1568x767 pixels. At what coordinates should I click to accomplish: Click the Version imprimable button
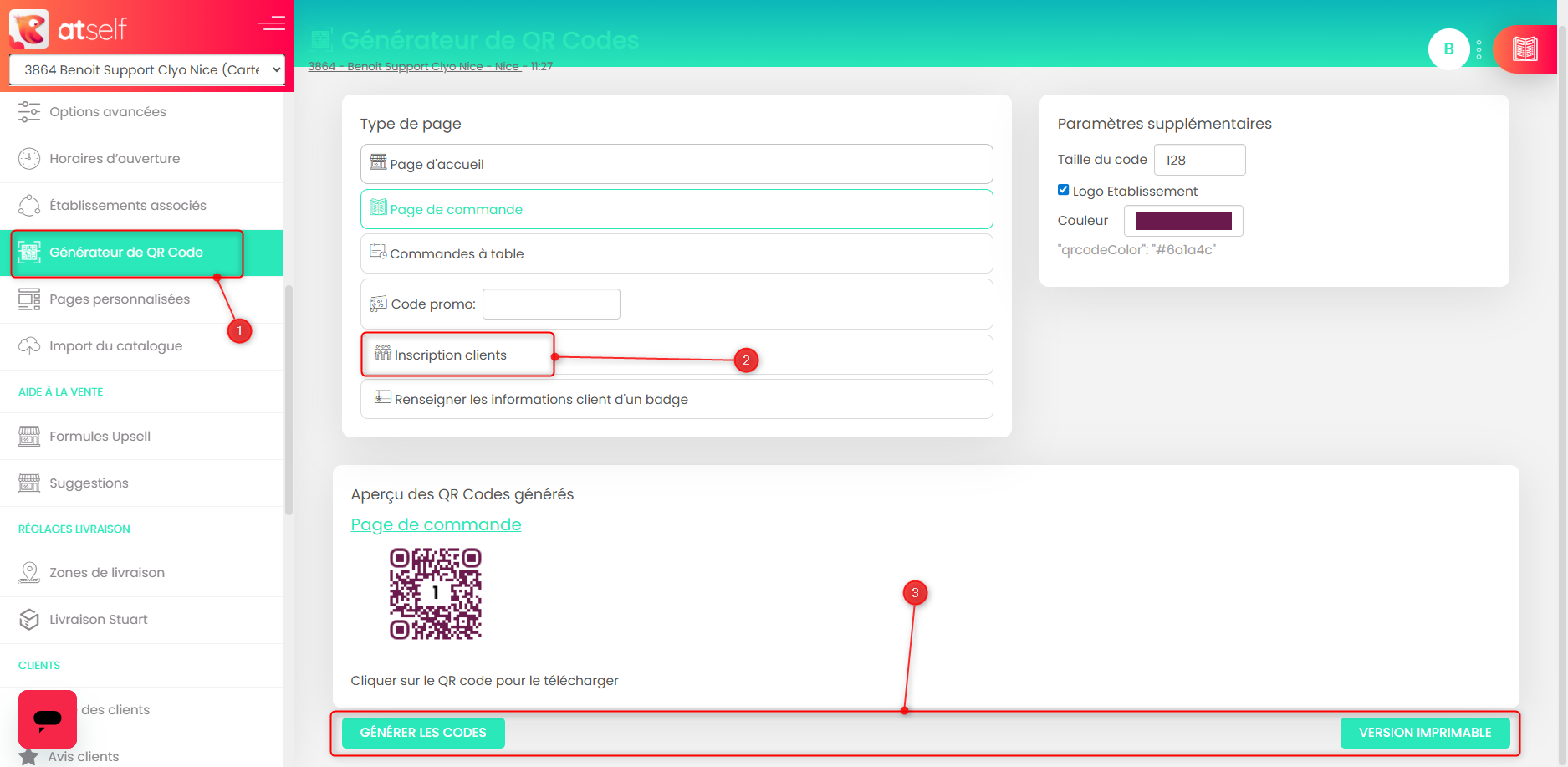point(1424,733)
